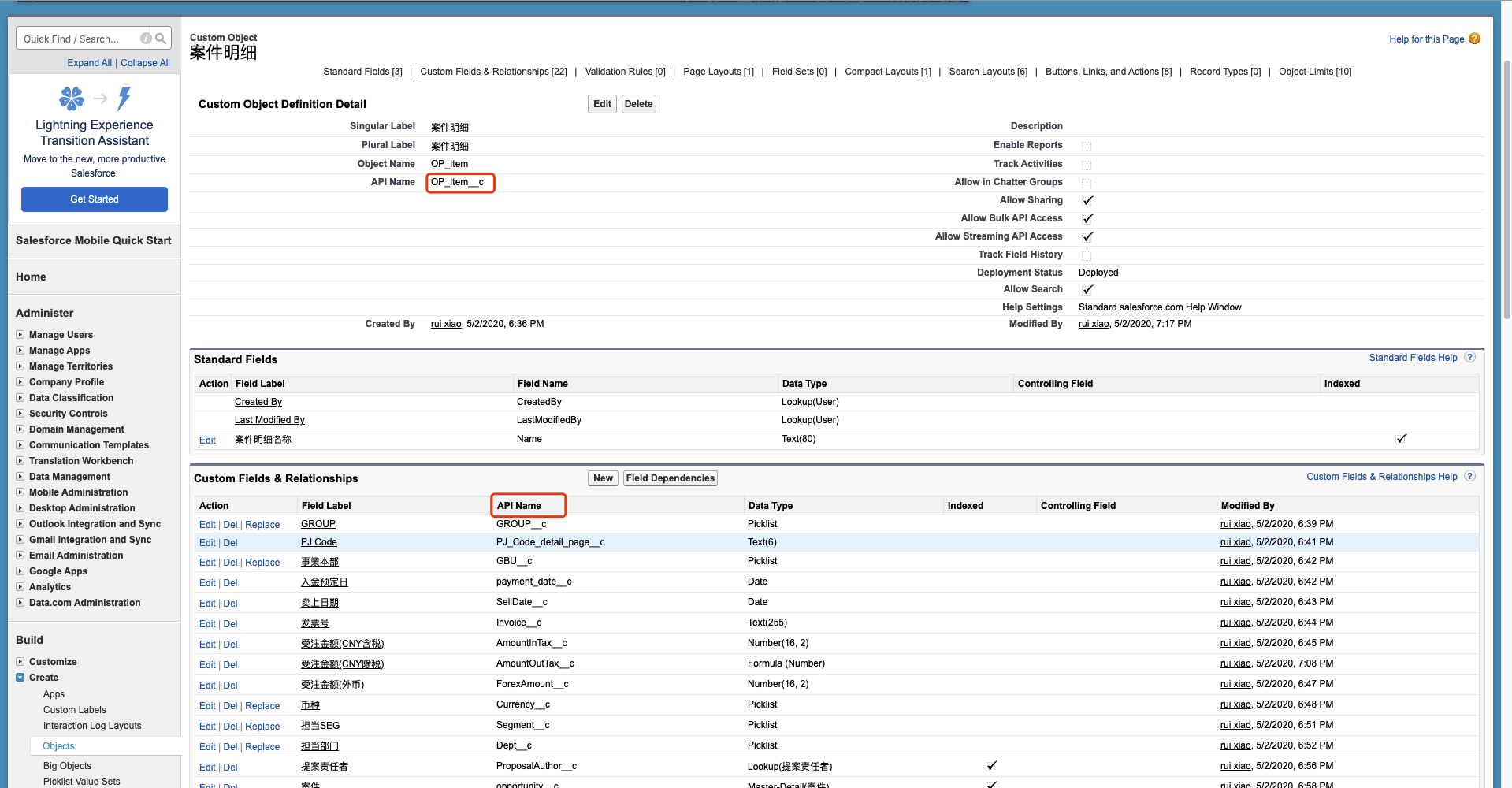The image size is (1512, 788).
Task: Expand the Security Controls section
Action: 20,413
